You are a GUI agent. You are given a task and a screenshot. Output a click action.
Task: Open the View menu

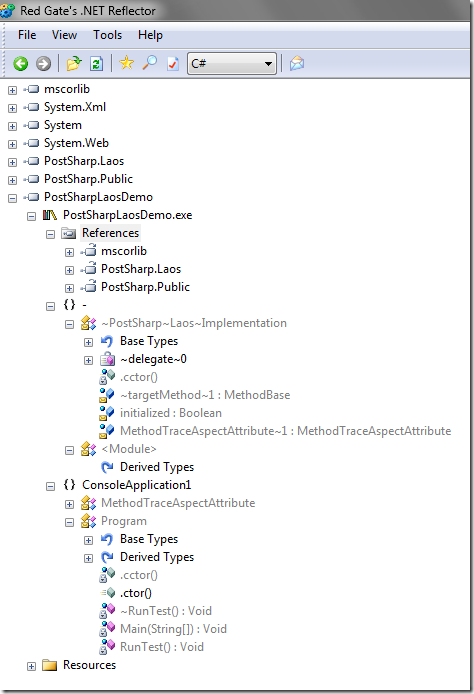click(x=64, y=35)
